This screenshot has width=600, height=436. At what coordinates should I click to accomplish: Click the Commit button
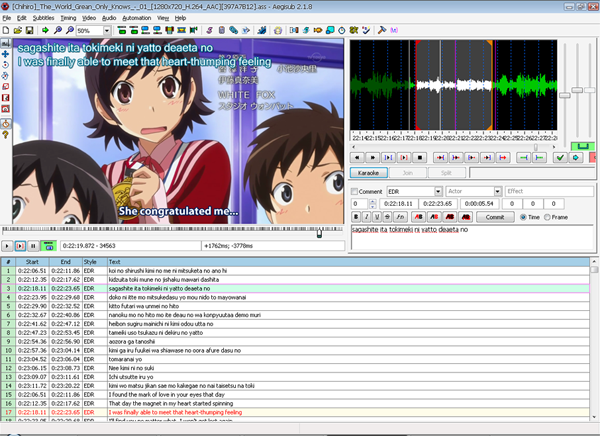[495, 217]
